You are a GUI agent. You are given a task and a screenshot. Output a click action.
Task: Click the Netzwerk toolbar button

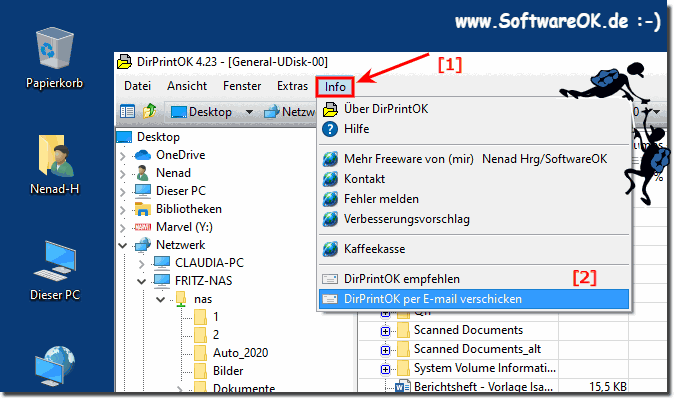289,112
